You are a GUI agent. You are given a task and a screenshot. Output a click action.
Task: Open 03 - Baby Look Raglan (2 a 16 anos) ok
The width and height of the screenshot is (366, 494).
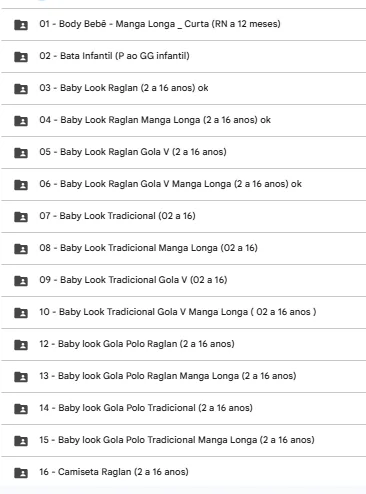183,88
